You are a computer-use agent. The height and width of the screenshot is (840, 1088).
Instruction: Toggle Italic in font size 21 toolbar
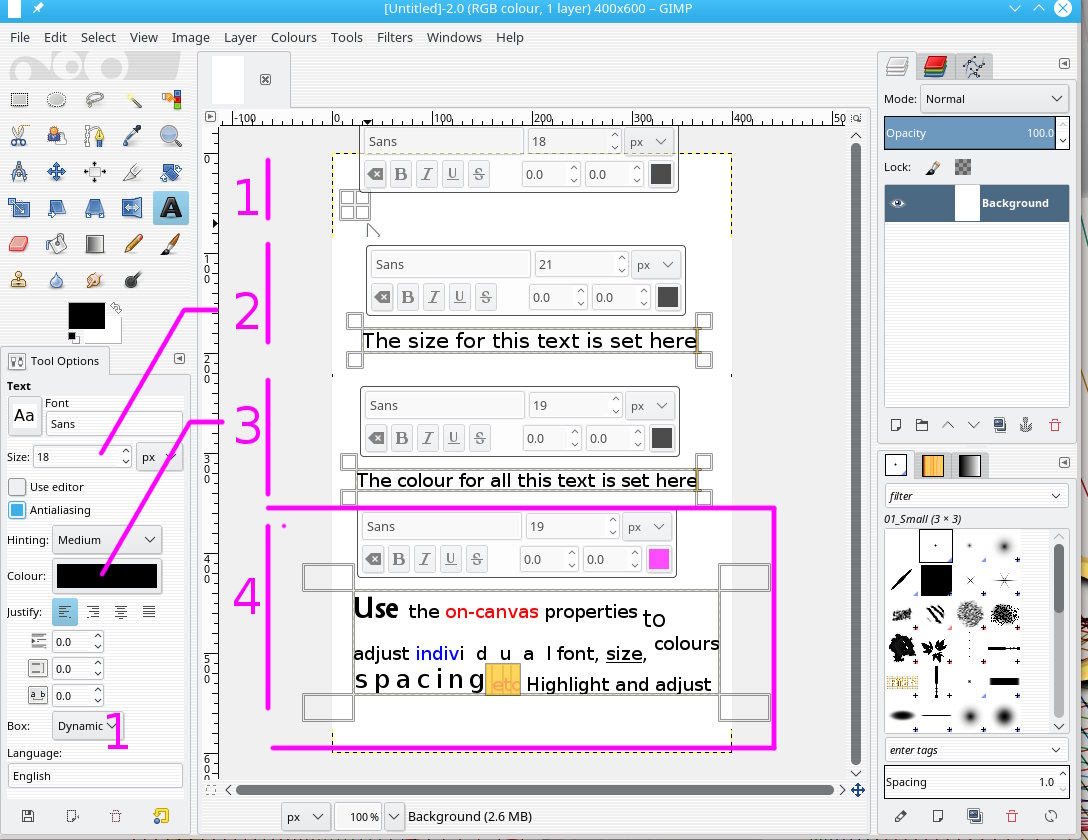434,298
